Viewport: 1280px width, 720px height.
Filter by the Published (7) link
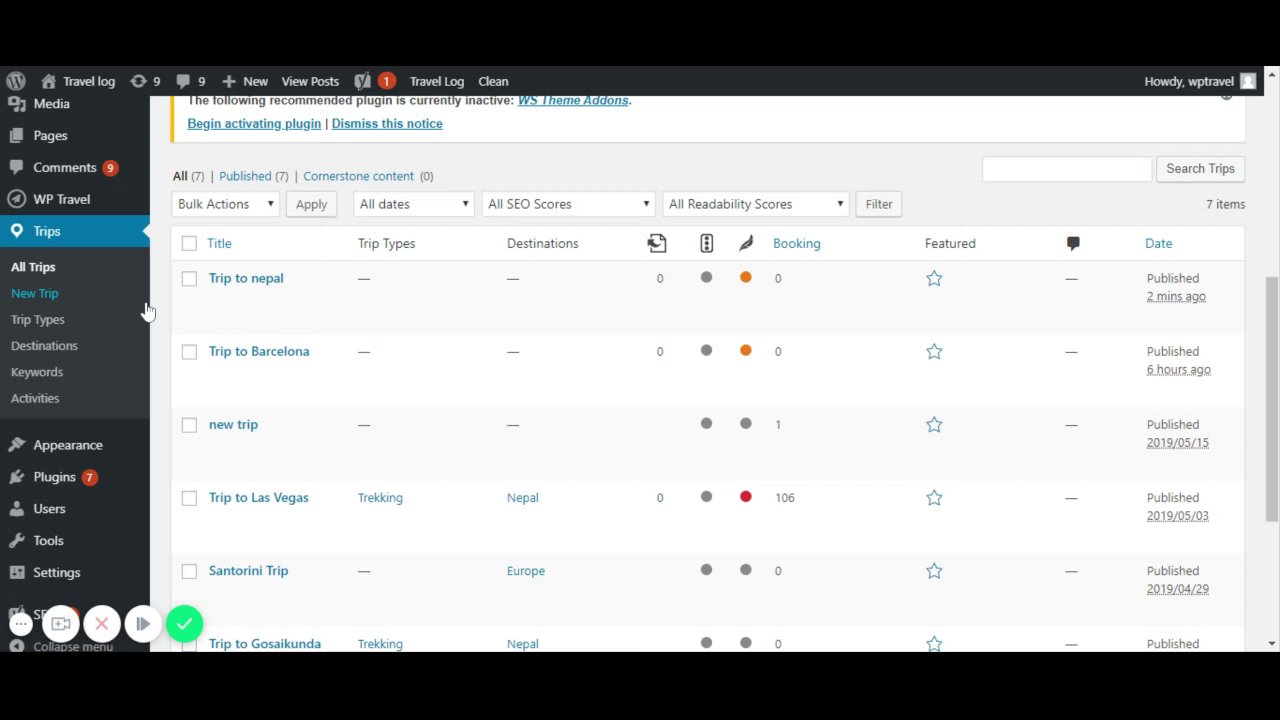[x=254, y=176]
